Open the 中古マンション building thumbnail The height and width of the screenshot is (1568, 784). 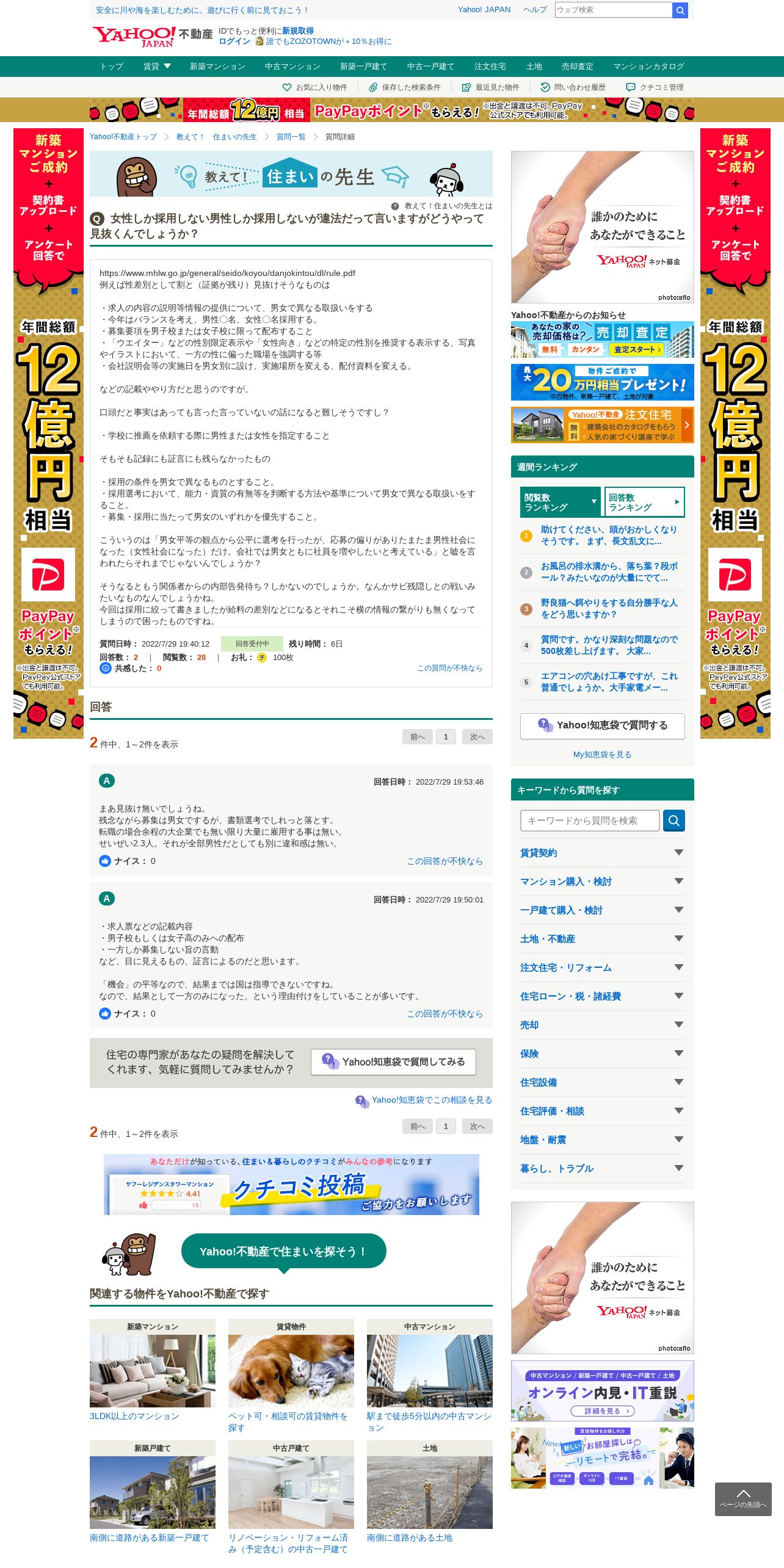coord(430,1371)
